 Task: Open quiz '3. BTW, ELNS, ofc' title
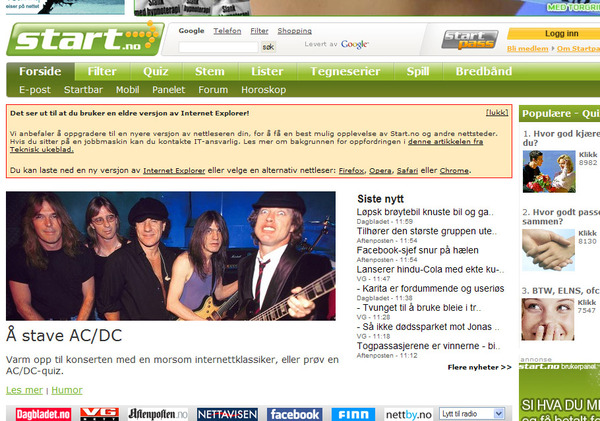coord(561,291)
